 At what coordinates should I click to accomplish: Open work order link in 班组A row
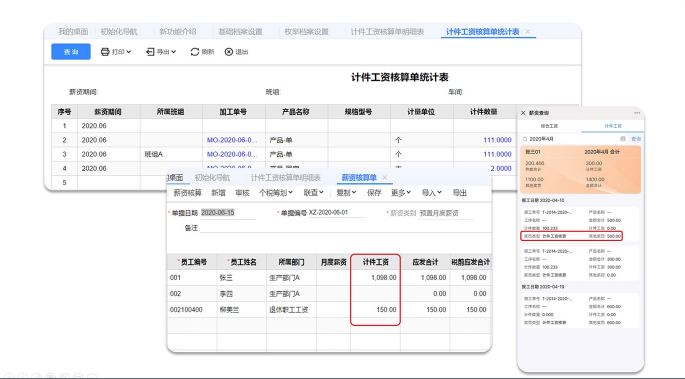pos(232,154)
